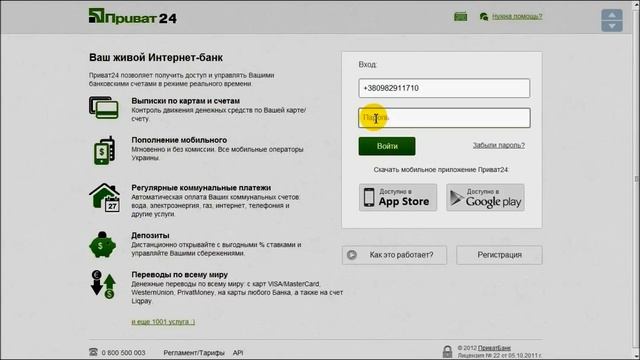Click the mobile top-up phone icon
The width and height of the screenshot is (640, 360).
[x=104, y=151]
